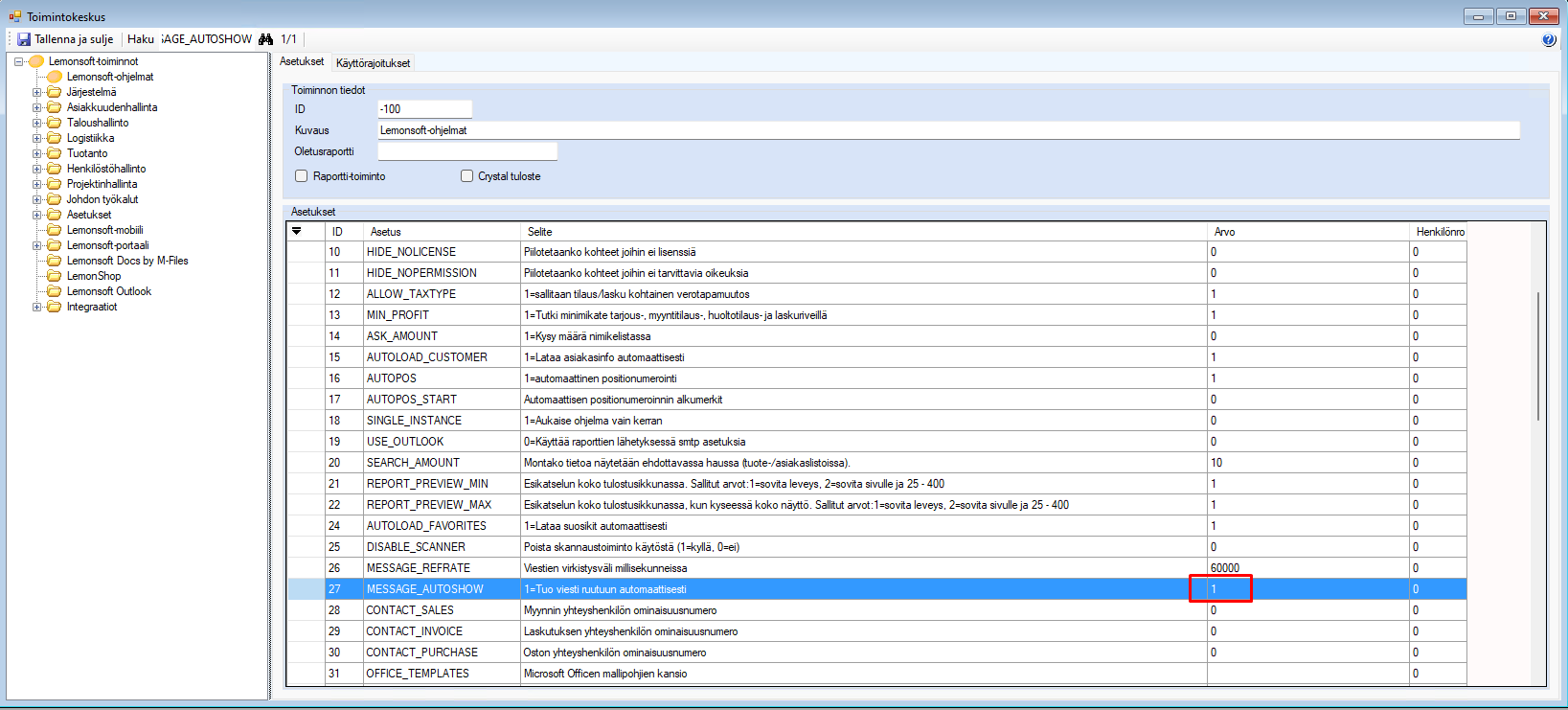This screenshot has height=710, width=1568.
Task: Toggle the Crystal tuloste checkbox
Action: point(467,176)
